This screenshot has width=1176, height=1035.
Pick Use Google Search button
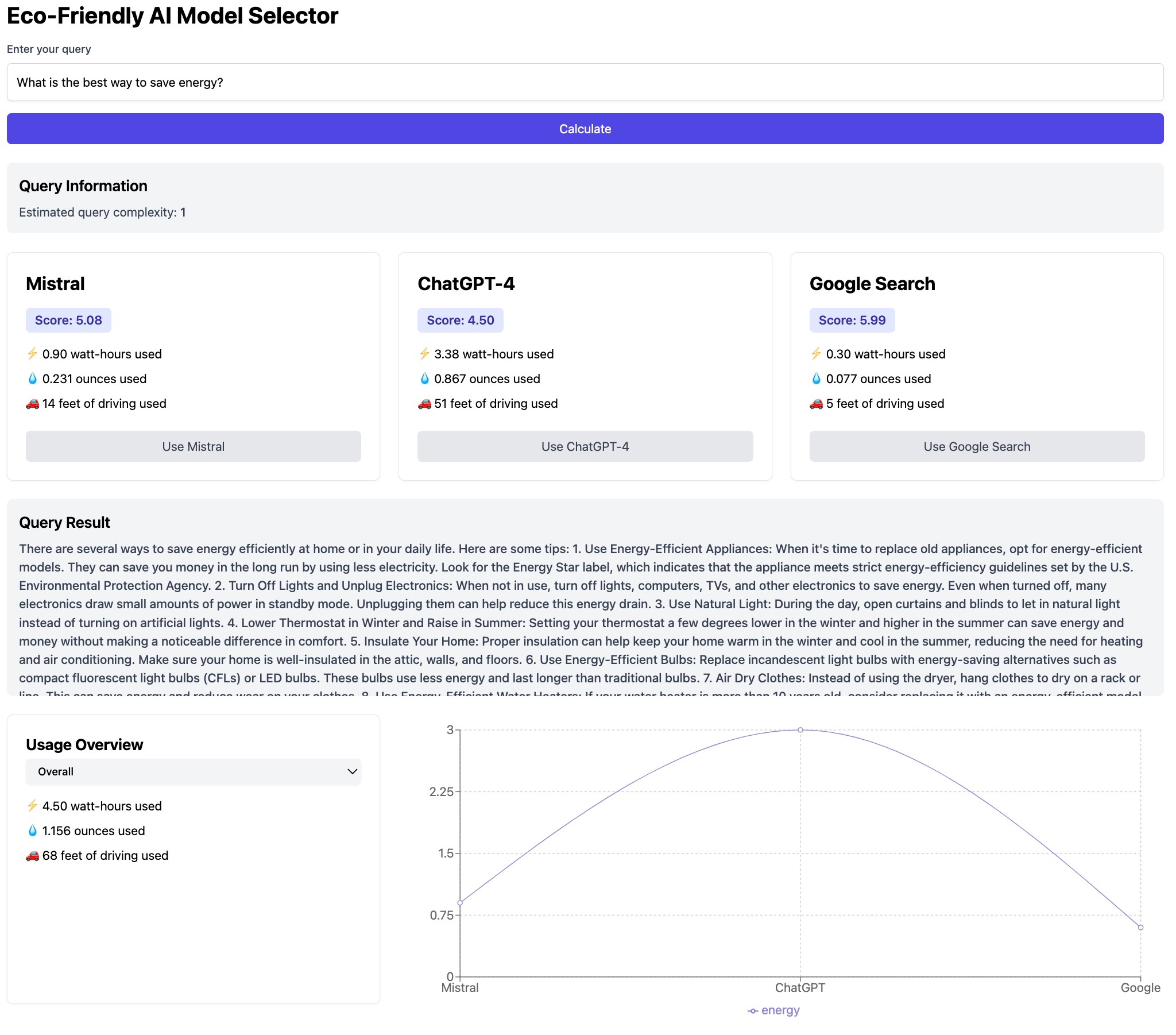(976, 446)
